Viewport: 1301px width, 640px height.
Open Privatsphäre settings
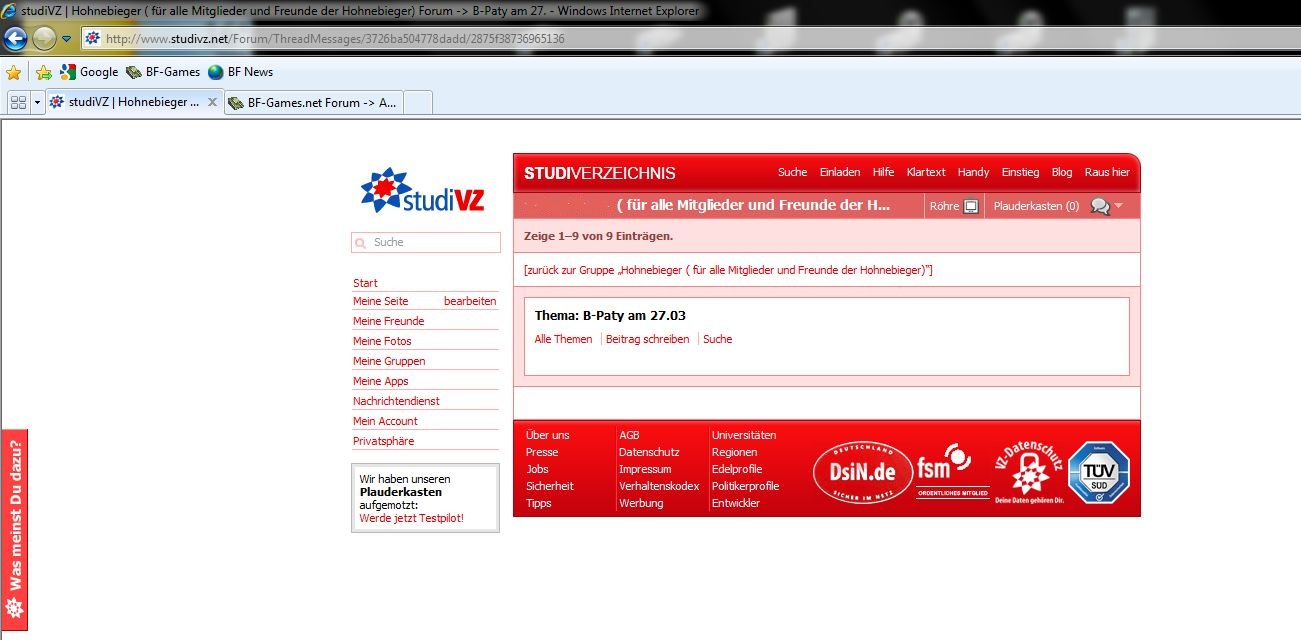pos(384,441)
